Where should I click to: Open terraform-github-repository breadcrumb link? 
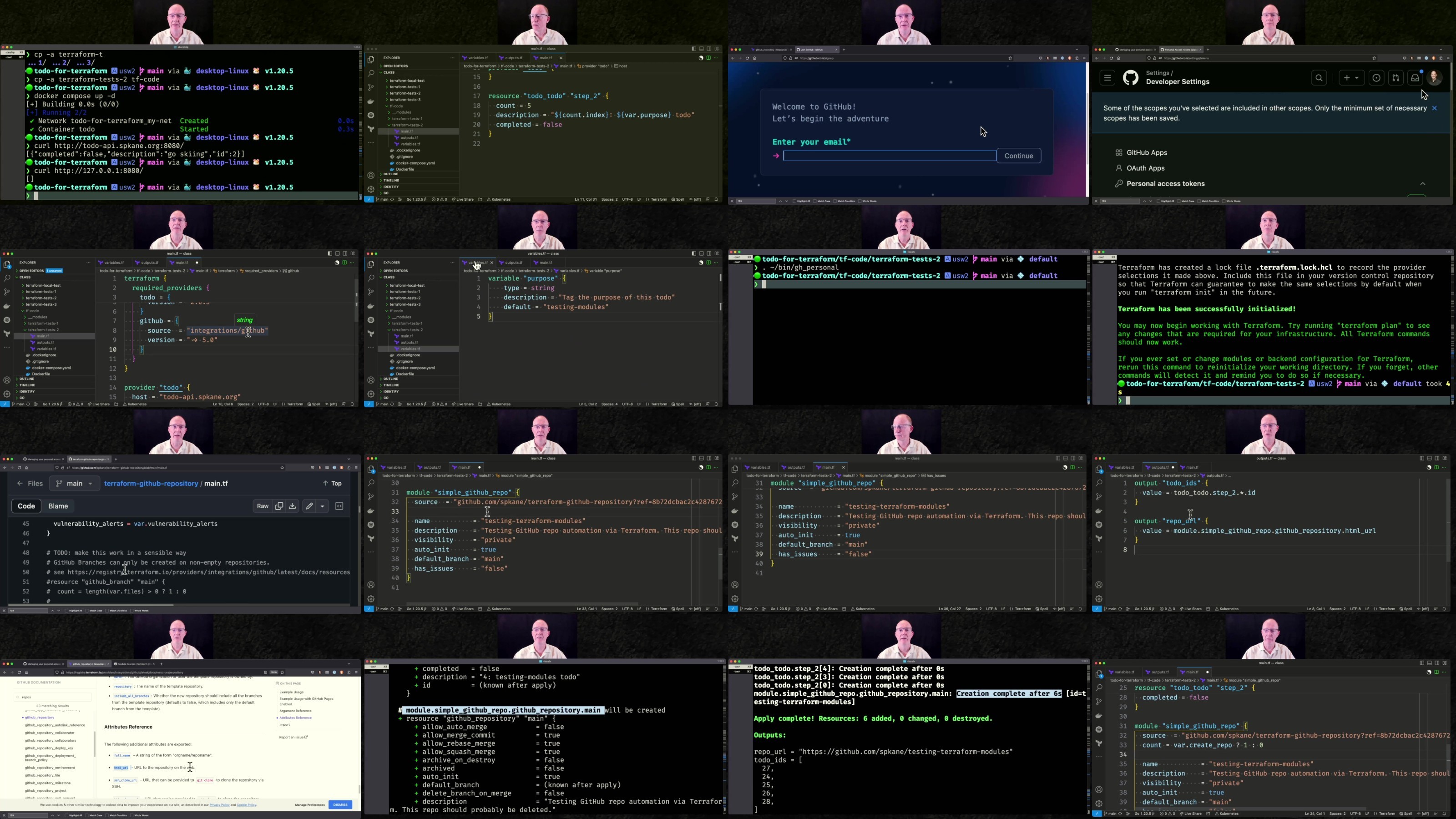151,484
